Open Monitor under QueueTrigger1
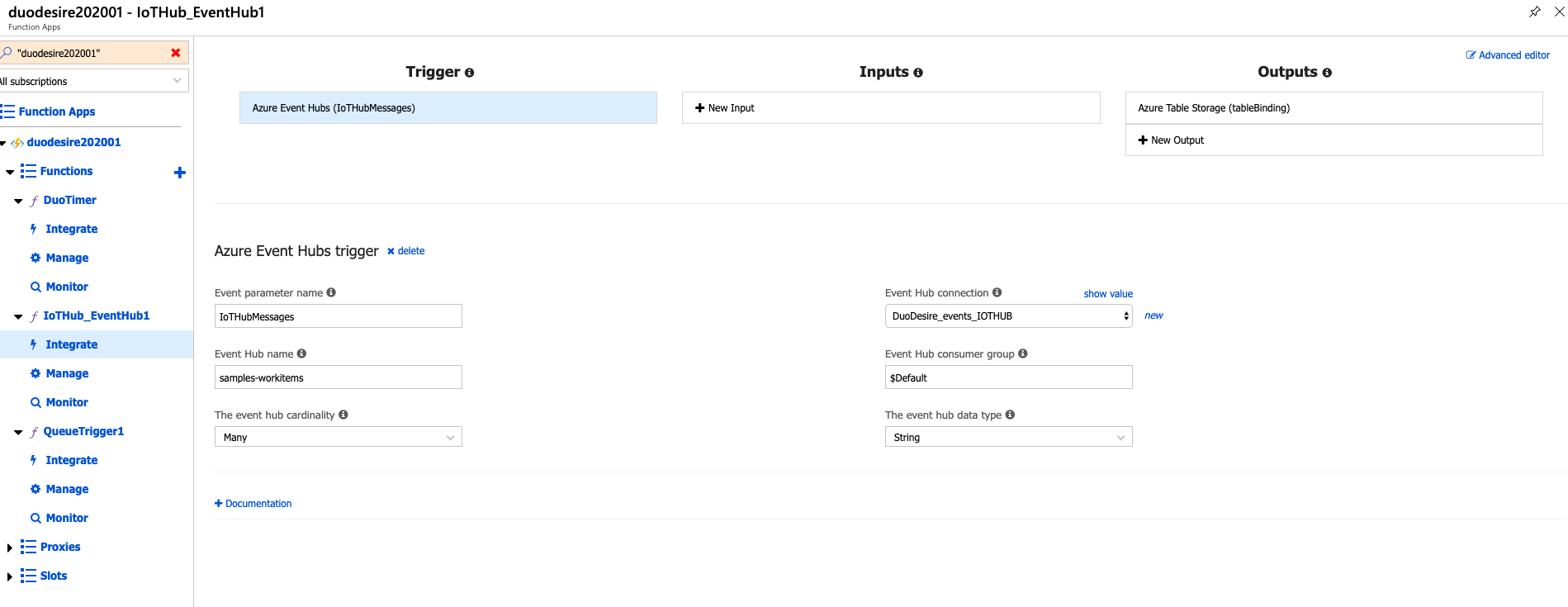 click(66, 518)
